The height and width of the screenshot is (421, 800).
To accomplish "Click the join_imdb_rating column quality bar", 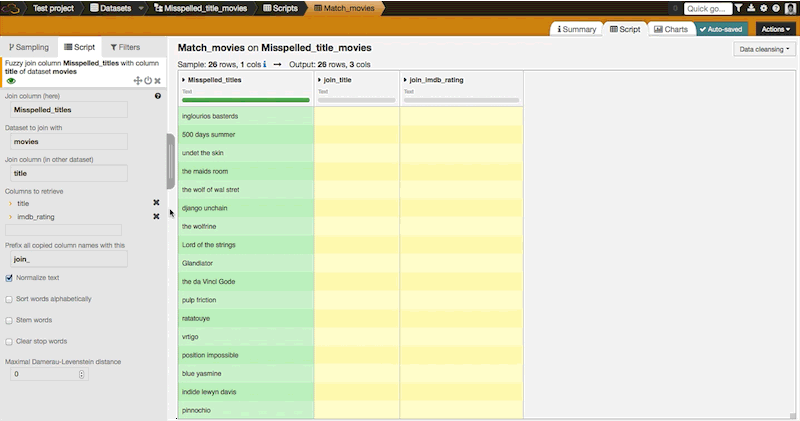I will coord(461,100).
